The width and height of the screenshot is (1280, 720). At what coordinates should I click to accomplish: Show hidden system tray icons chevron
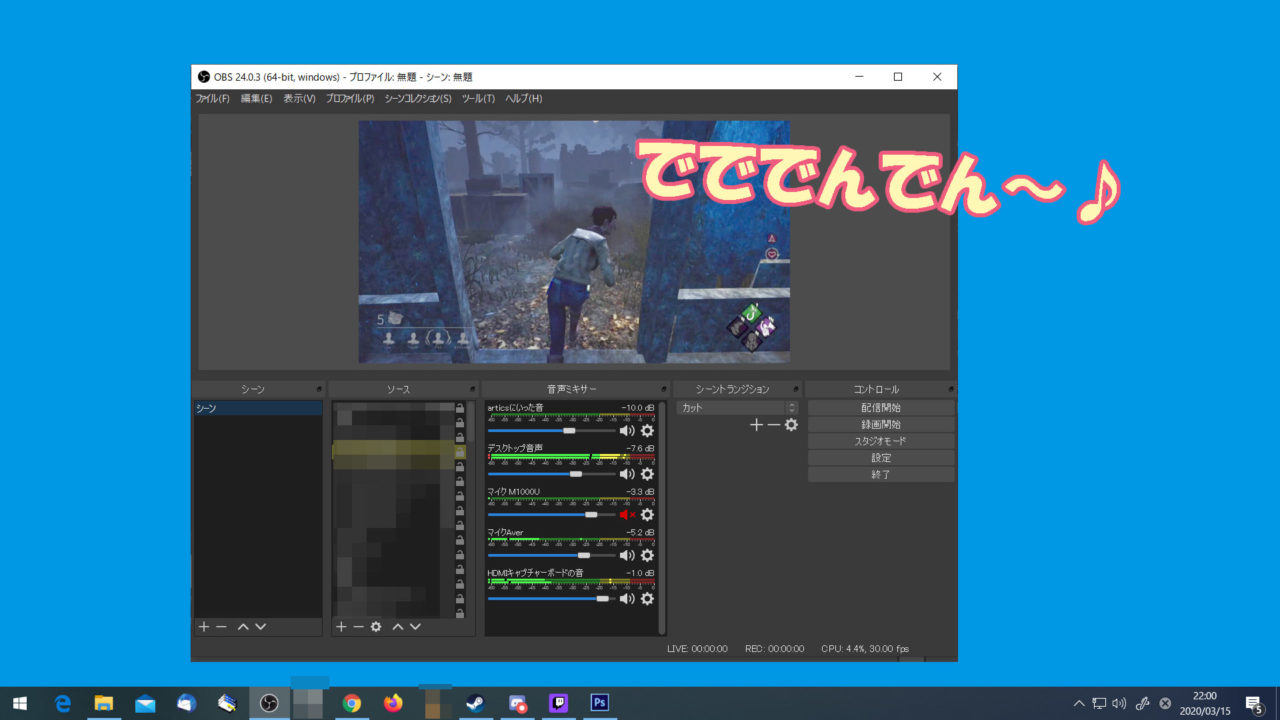click(x=1079, y=703)
